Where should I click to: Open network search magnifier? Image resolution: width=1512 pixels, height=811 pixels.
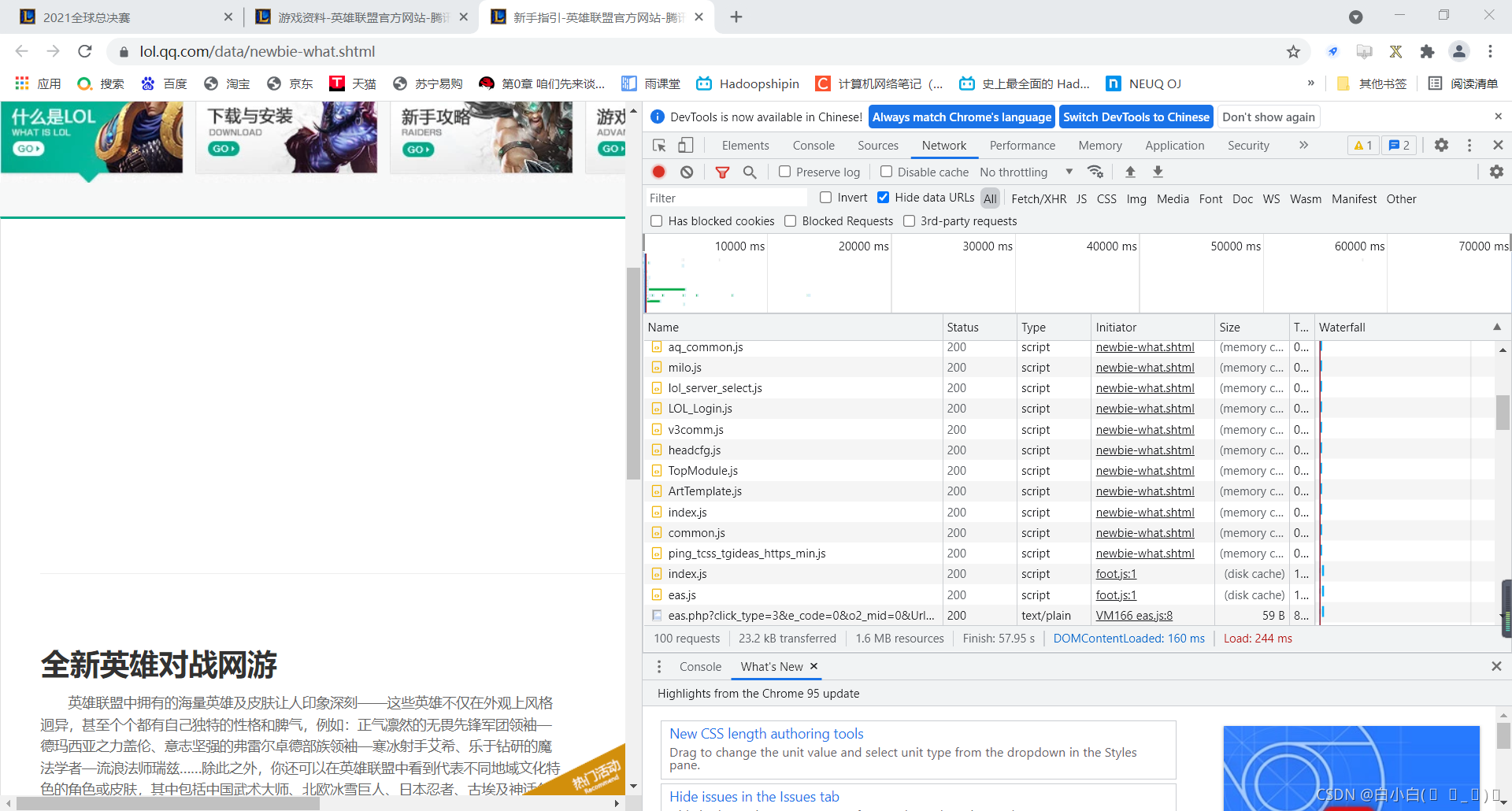[750, 172]
